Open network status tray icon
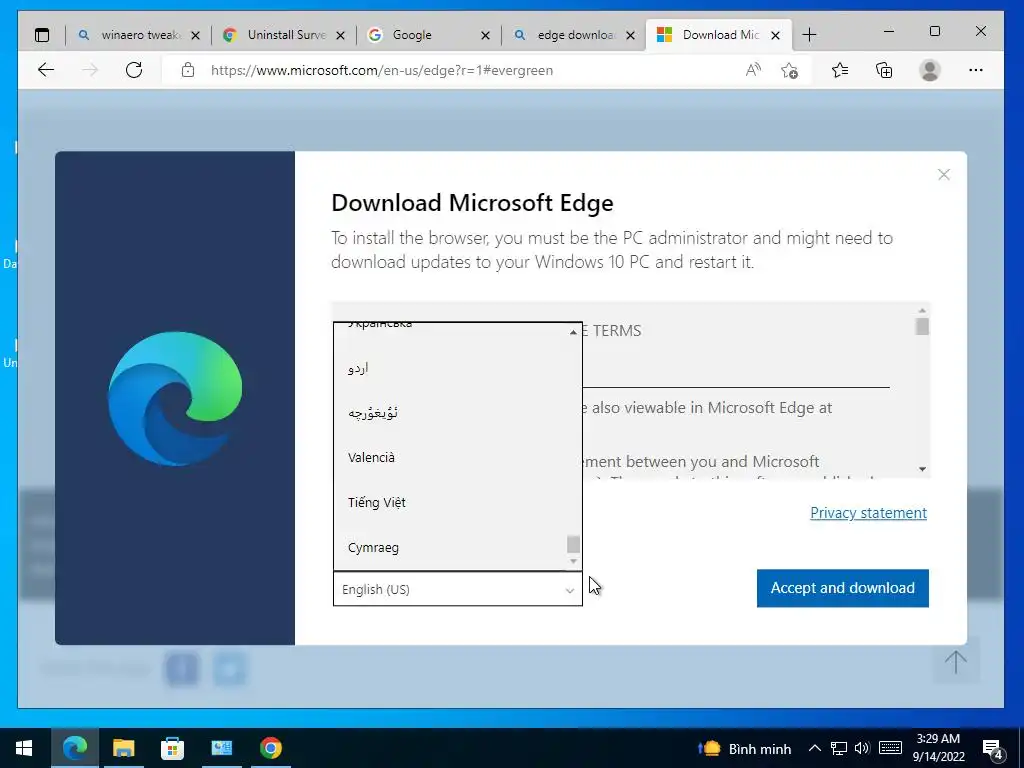Screen dimensions: 1024x768 click(x=839, y=748)
